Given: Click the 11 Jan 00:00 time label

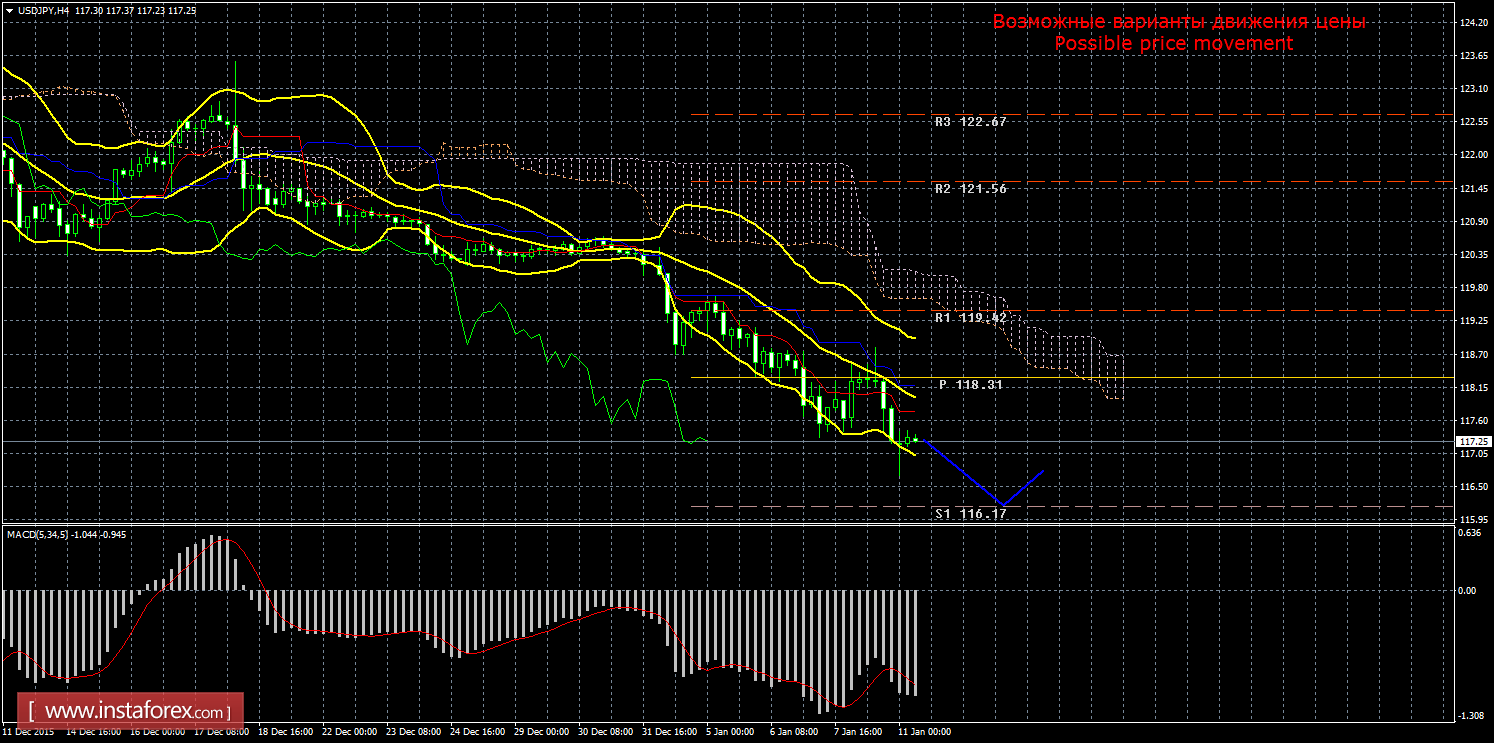Looking at the screenshot, I should (x=924, y=732).
